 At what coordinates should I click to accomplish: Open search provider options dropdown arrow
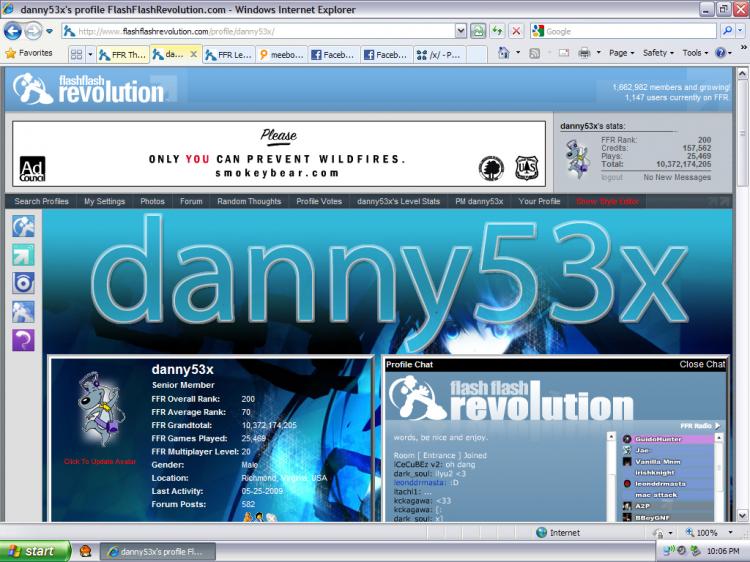(x=740, y=32)
